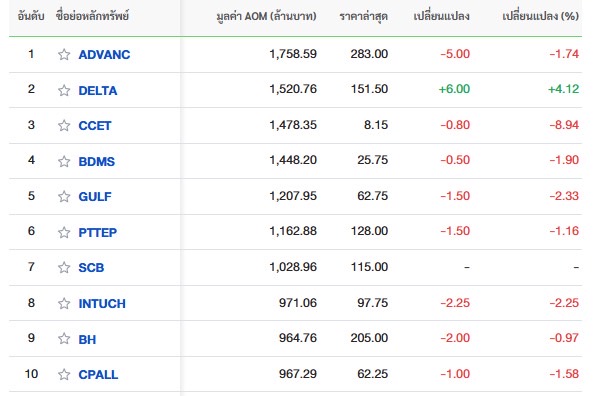Star ADVANC as a favorite stock
602x396 pixels.
pyautogui.click(x=64, y=55)
